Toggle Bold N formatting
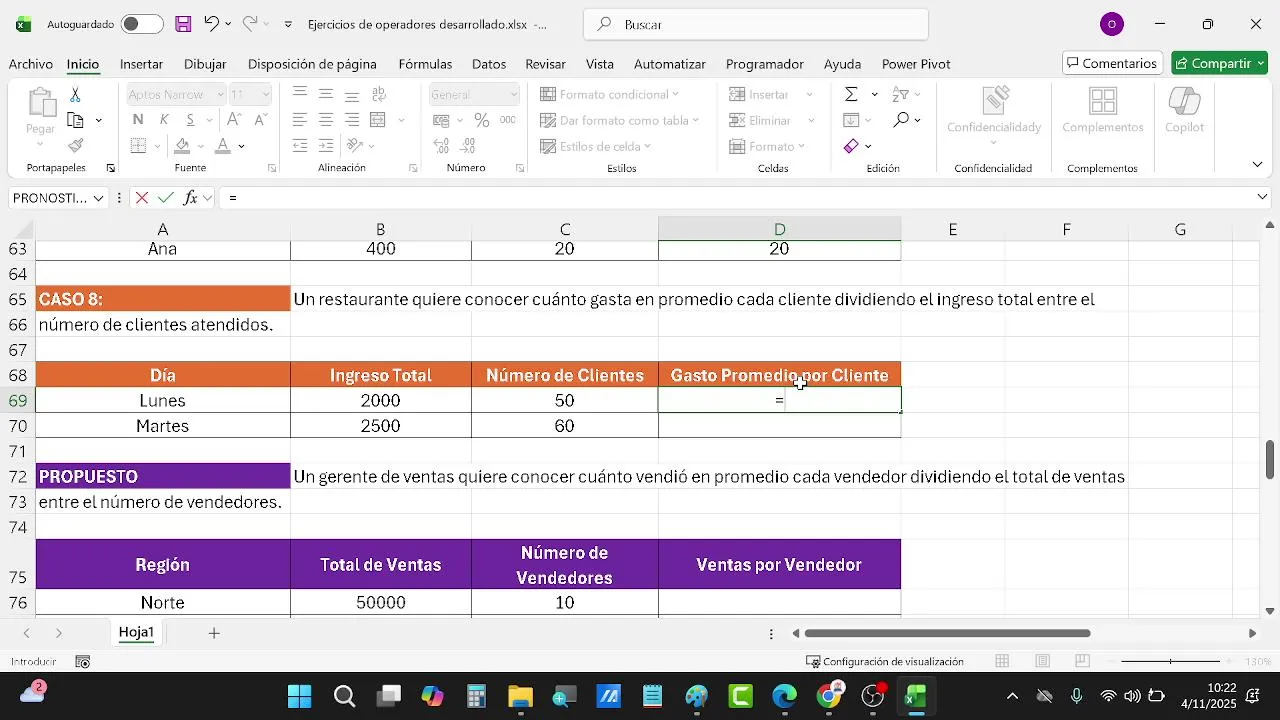Screen dimensions: 1280x720 138,120
